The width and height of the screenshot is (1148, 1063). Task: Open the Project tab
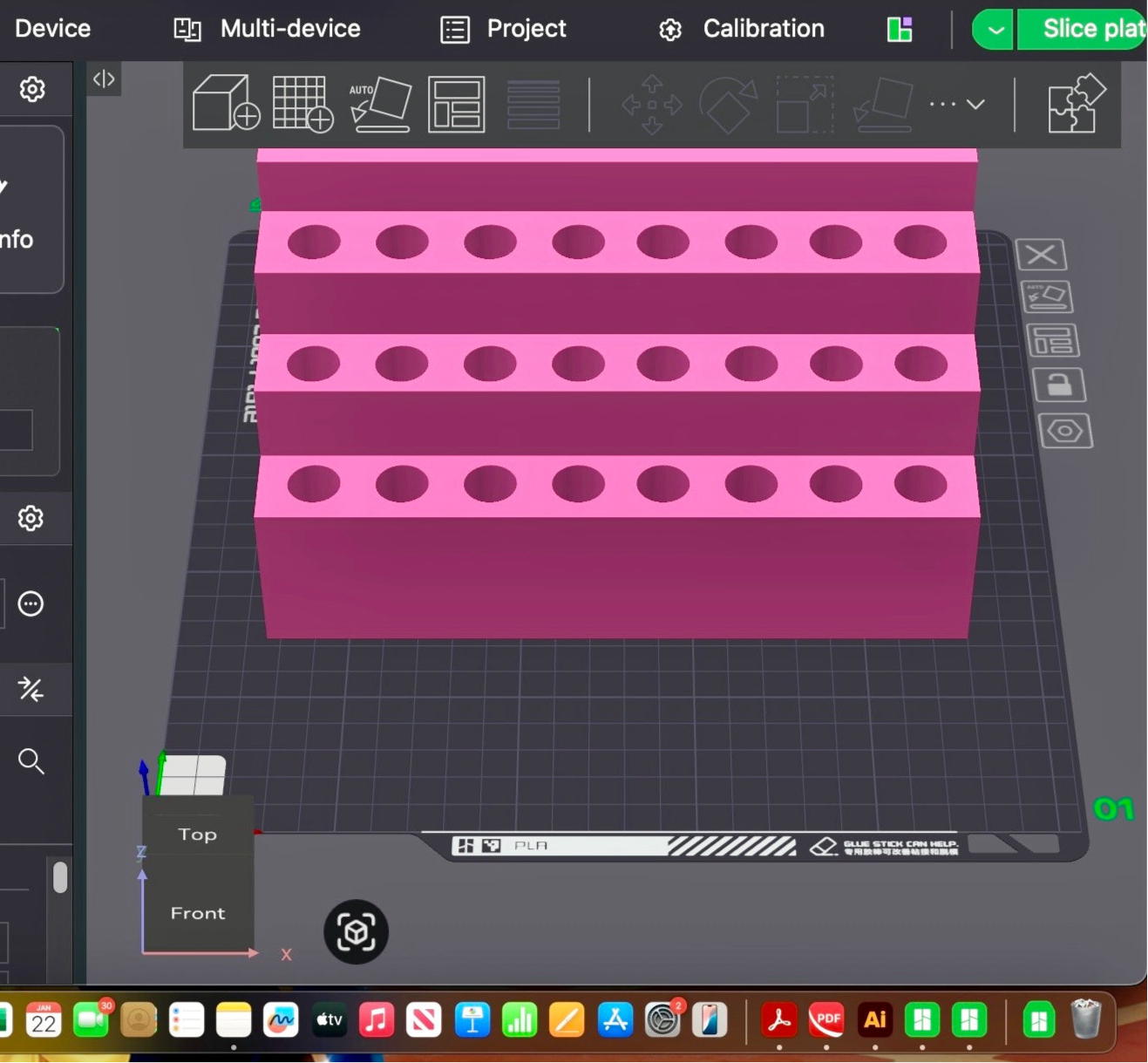504,29
